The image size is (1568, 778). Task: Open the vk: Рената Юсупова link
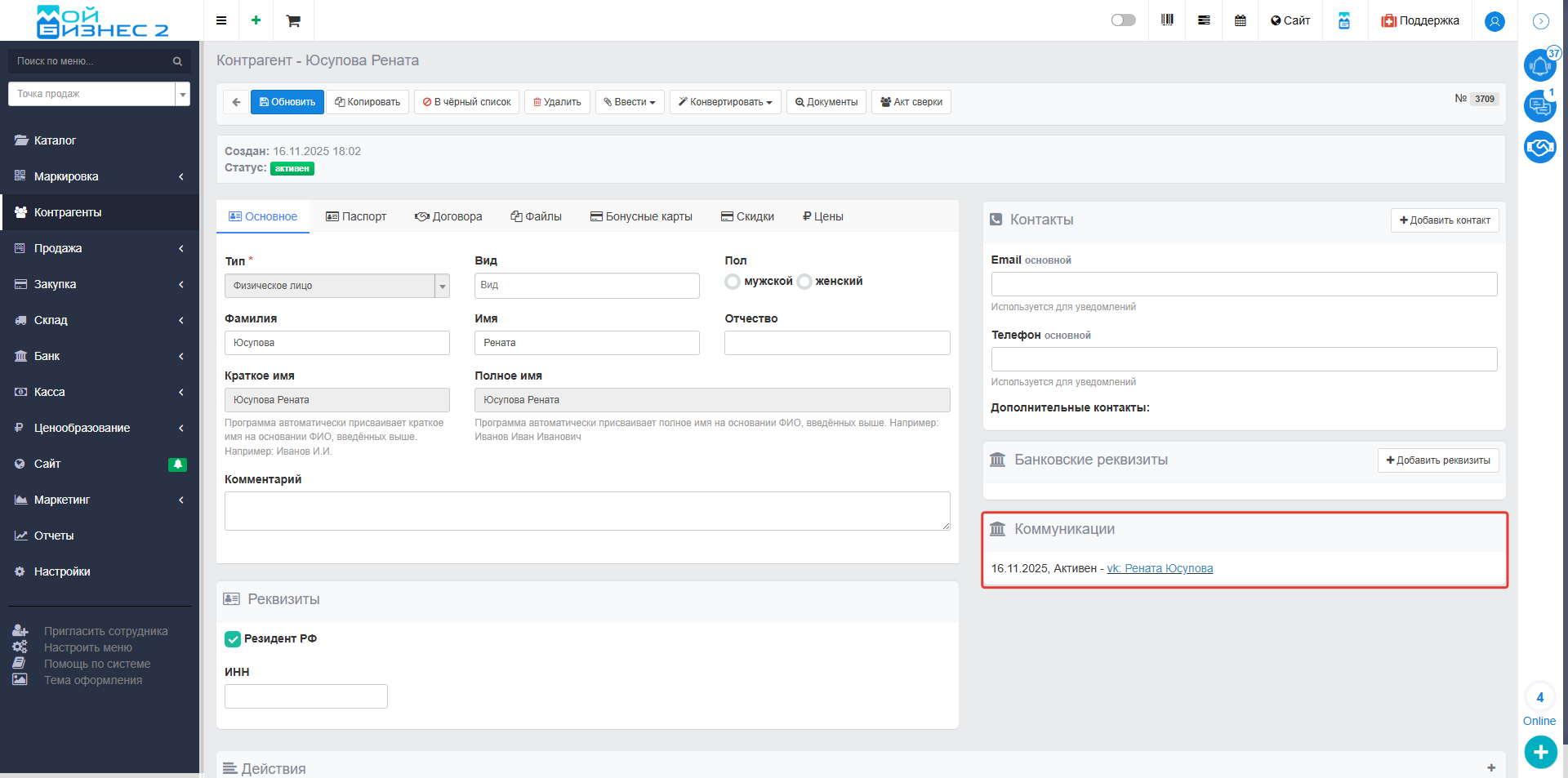point(1159,568)
